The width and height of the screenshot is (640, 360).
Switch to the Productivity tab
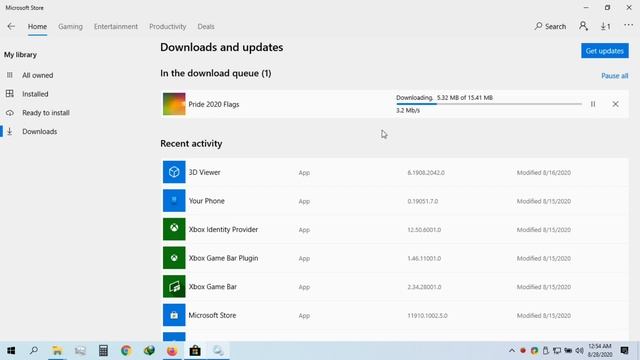(167, 27)
